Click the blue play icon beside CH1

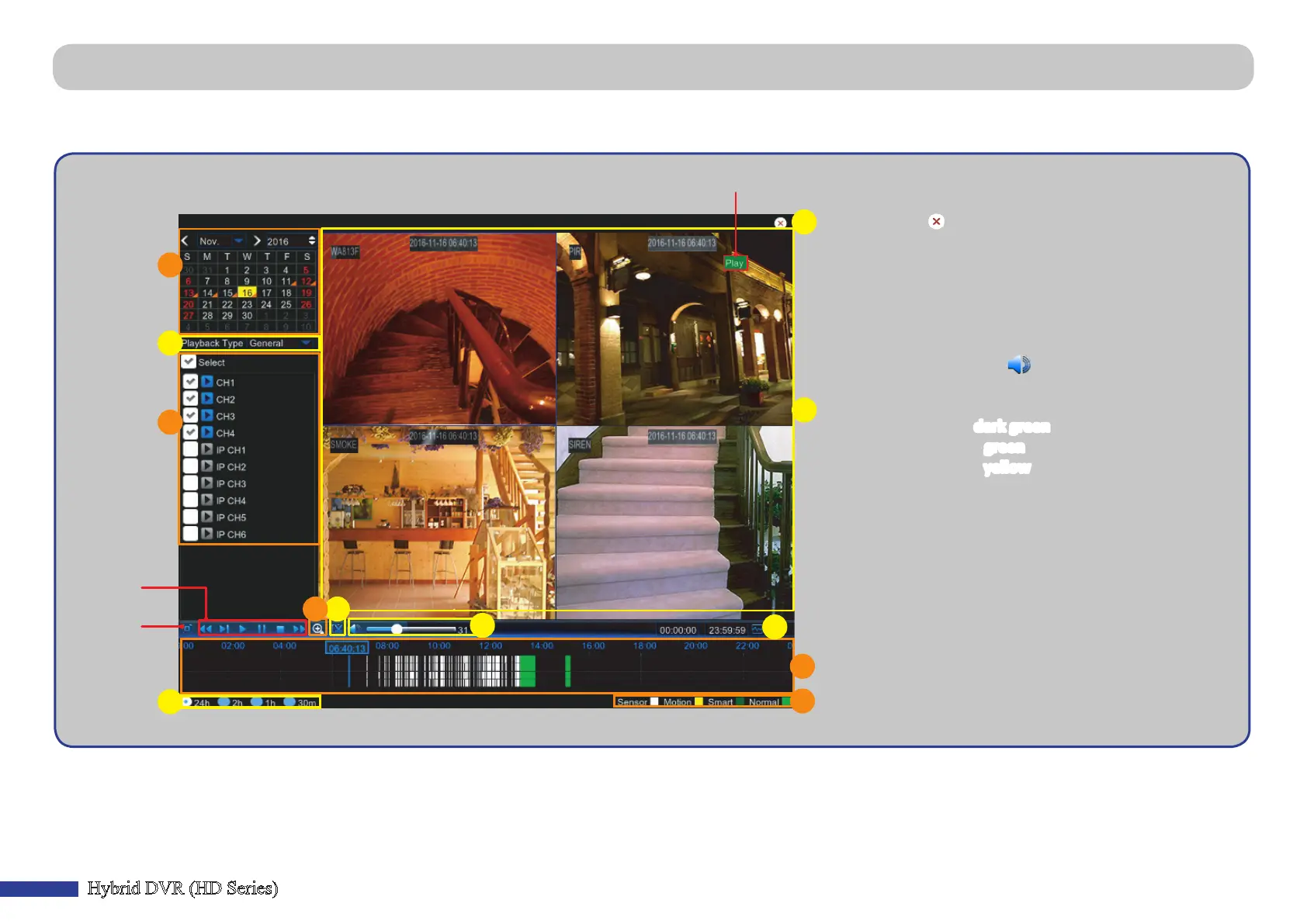click(x=207, y=382)
